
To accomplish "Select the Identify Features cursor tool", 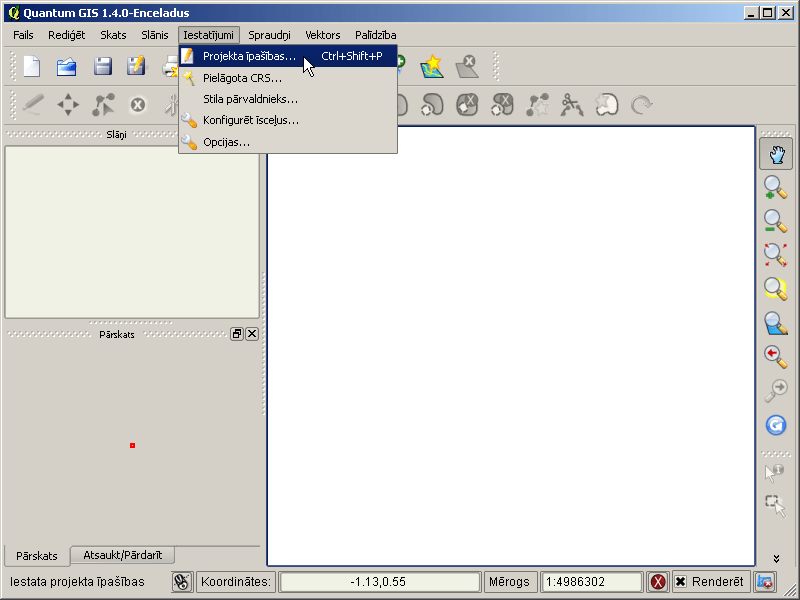I will click(774, 472).
